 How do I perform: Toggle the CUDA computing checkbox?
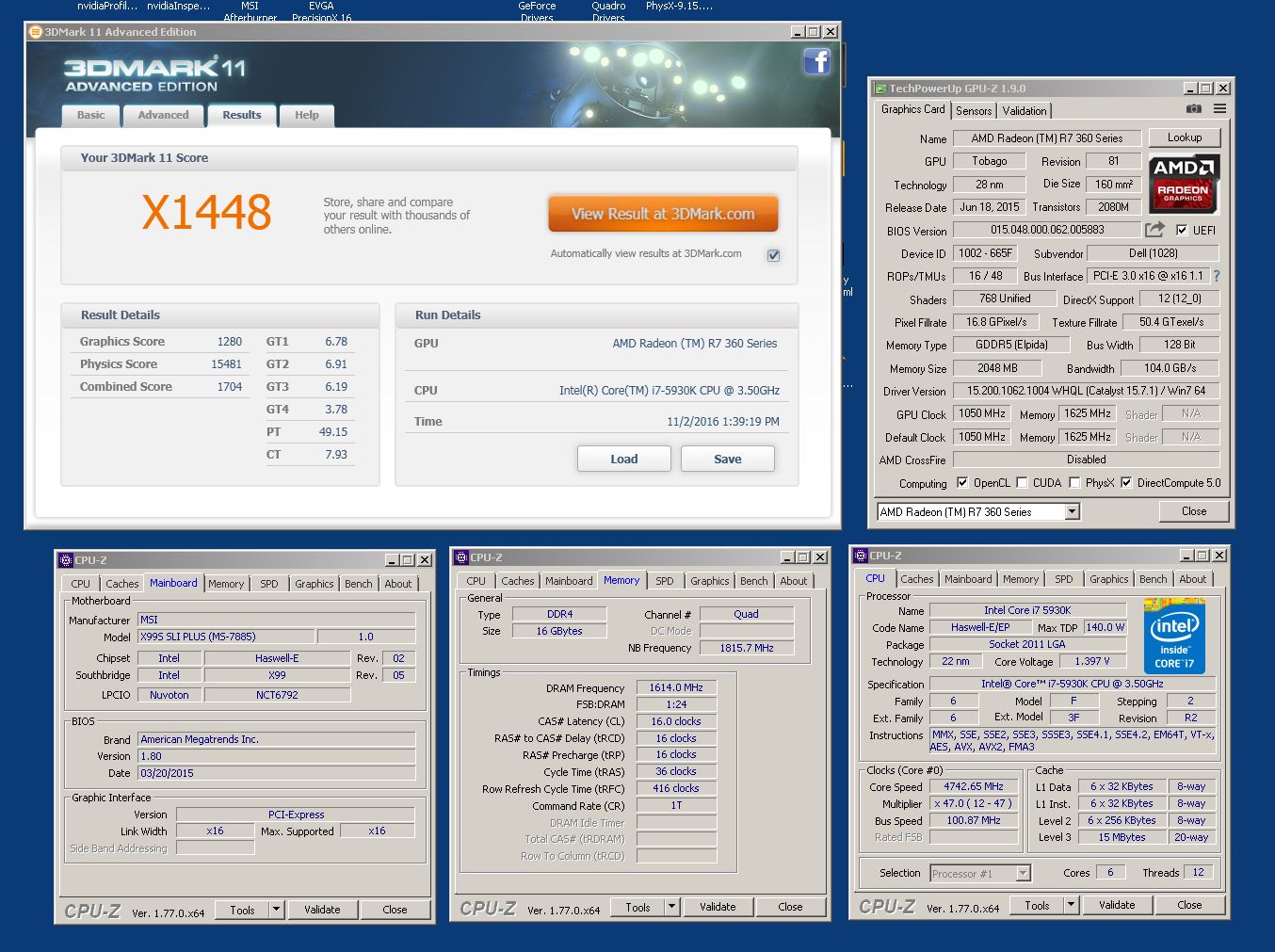(1022, 483)
